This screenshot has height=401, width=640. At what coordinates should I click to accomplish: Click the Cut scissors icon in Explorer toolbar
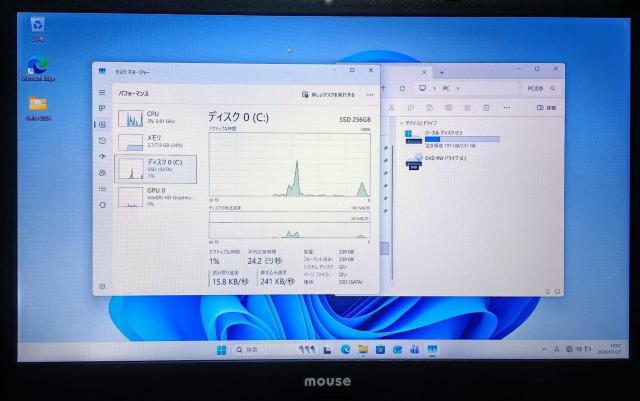[x=391, y=108]
